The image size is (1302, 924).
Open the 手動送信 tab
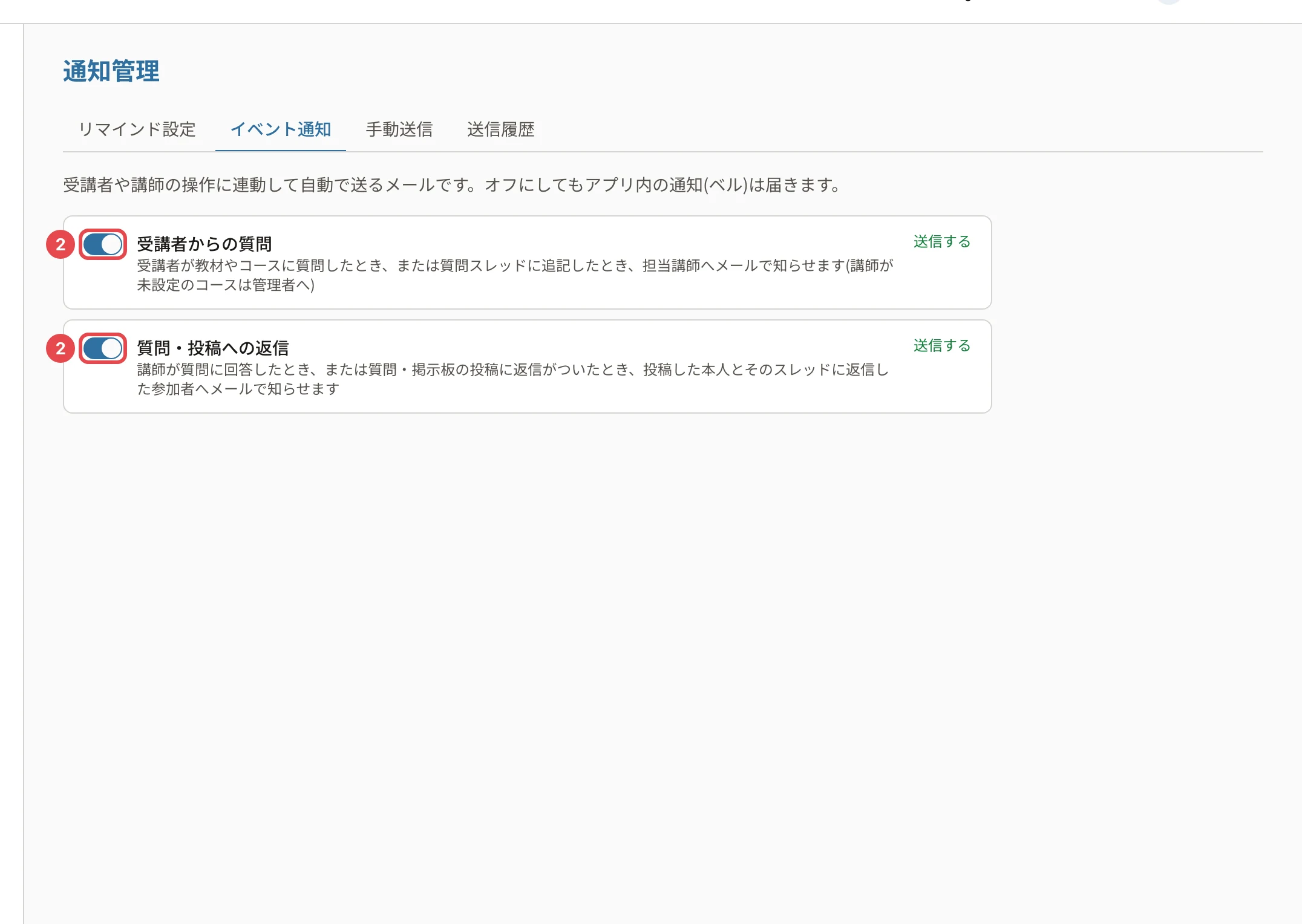coord(399,129)
